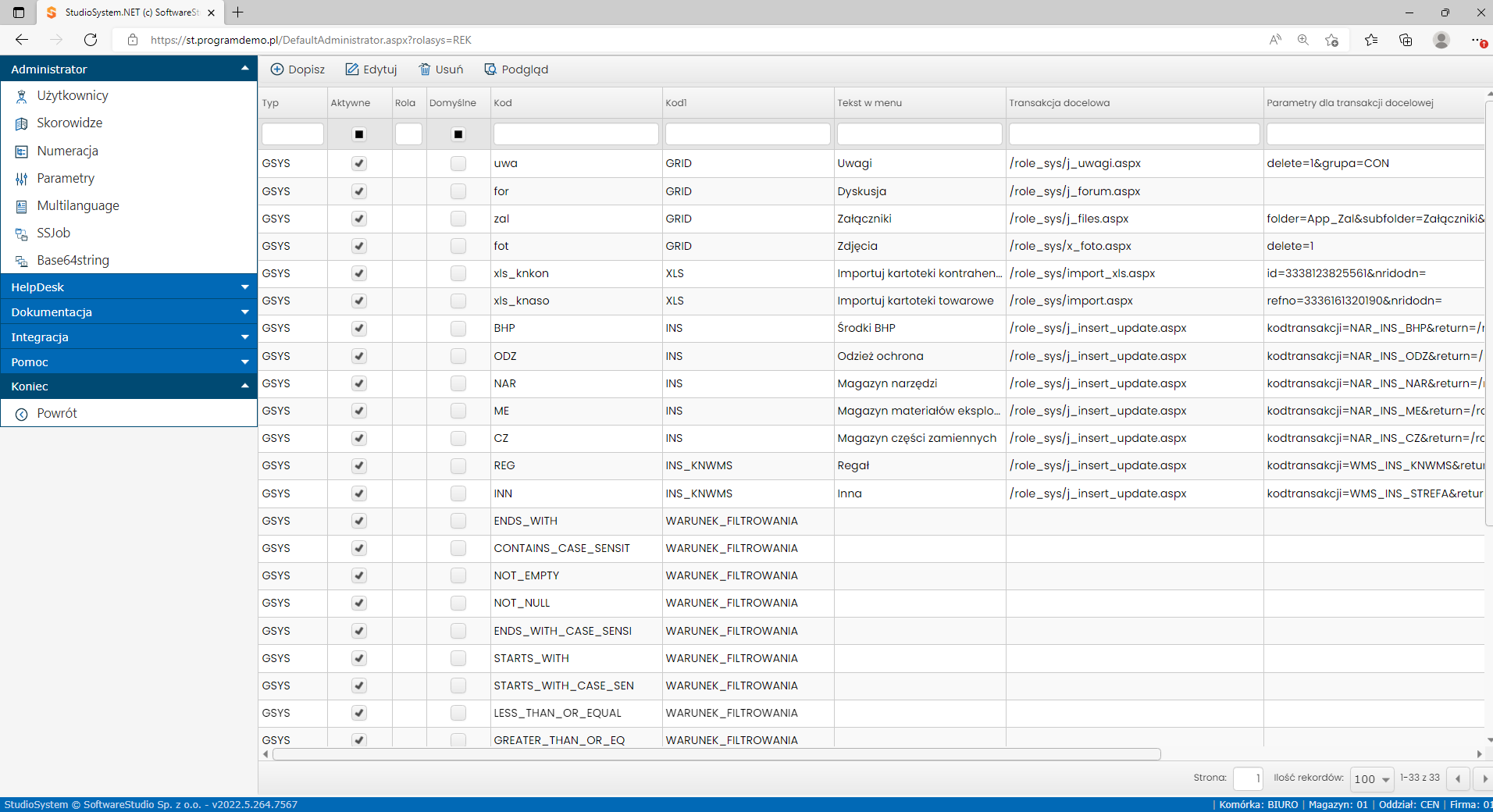The width and height of the screenshot is (1493, 812).
Task: Go to next page arrow
Action: point(1483,779)
